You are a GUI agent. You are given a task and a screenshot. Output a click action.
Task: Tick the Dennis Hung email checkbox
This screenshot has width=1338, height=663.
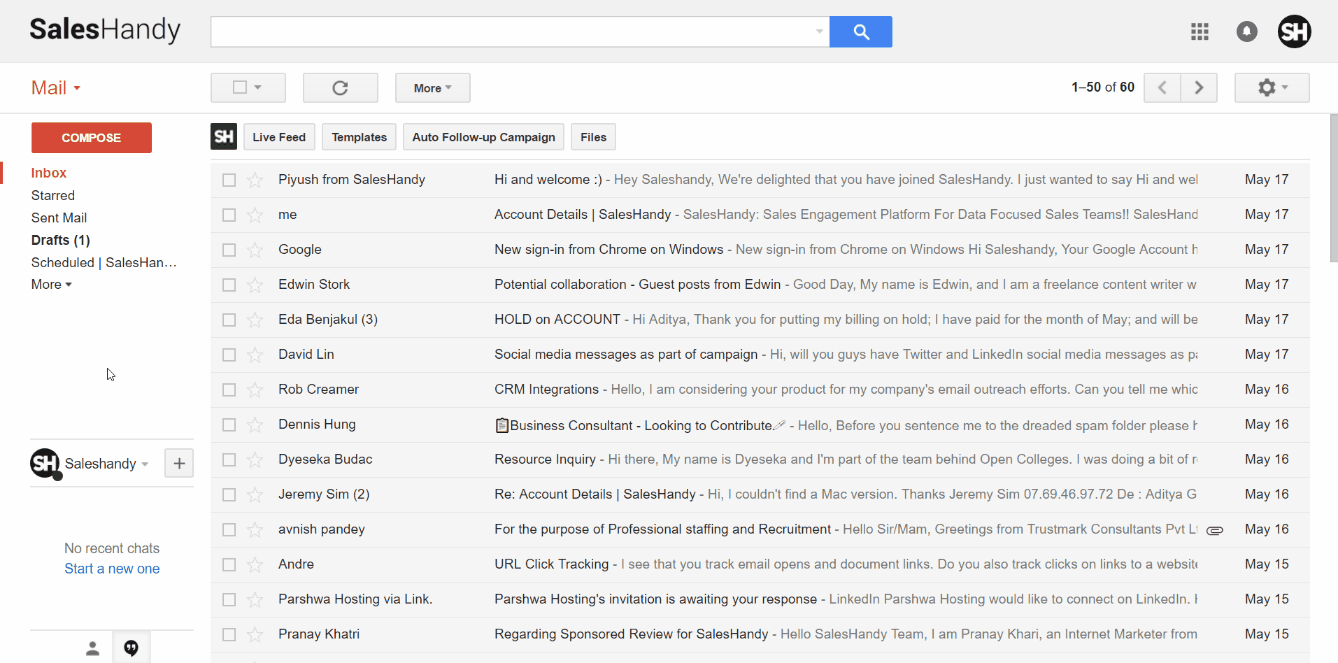coord(229,425)
